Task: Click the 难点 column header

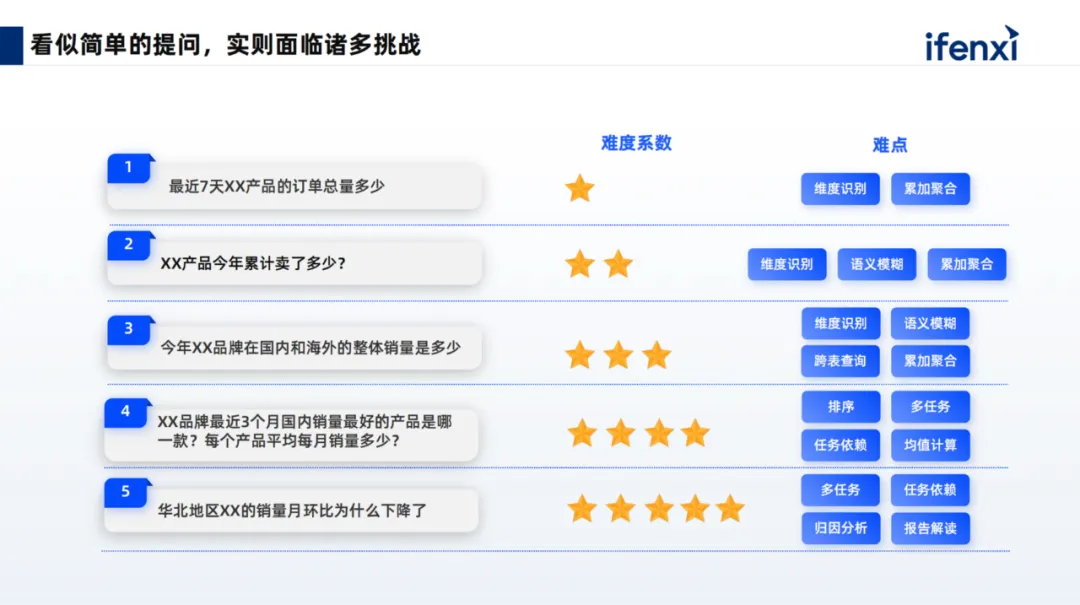Action: tap(890, 145)
